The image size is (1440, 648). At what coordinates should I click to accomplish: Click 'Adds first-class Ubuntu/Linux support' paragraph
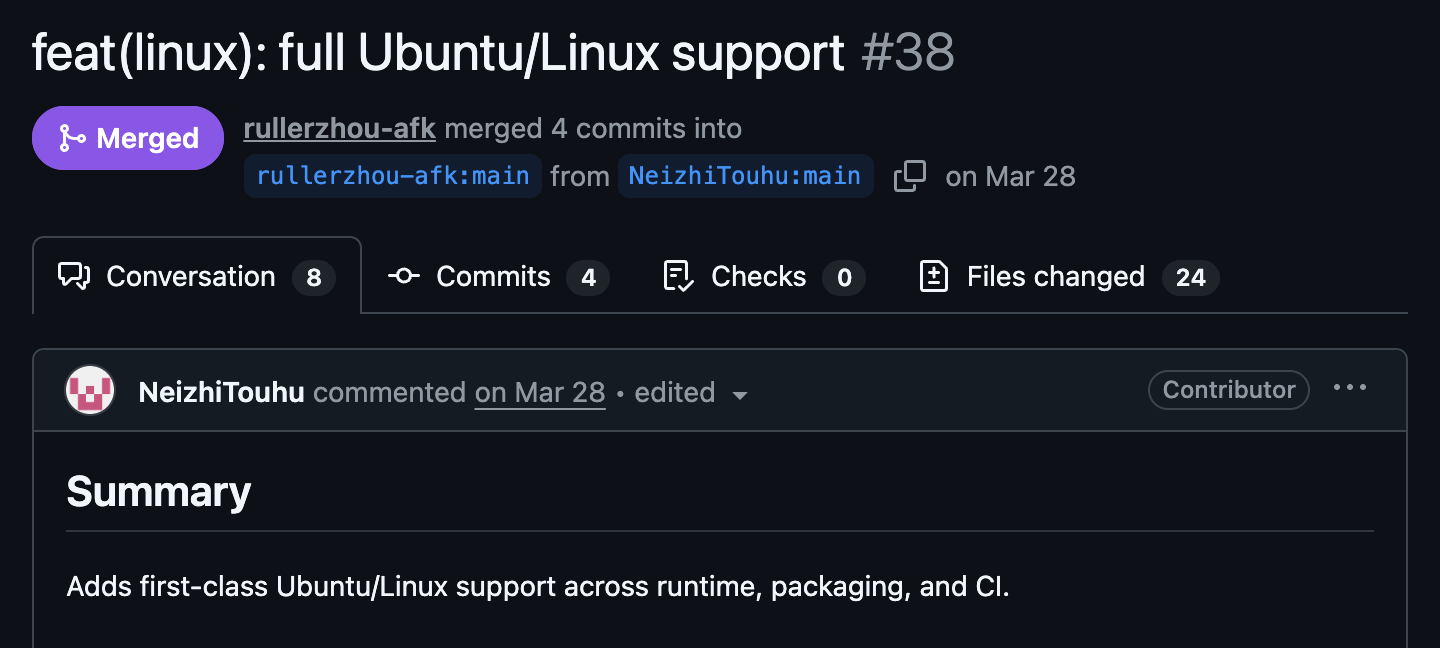click(x=538, y=586)
